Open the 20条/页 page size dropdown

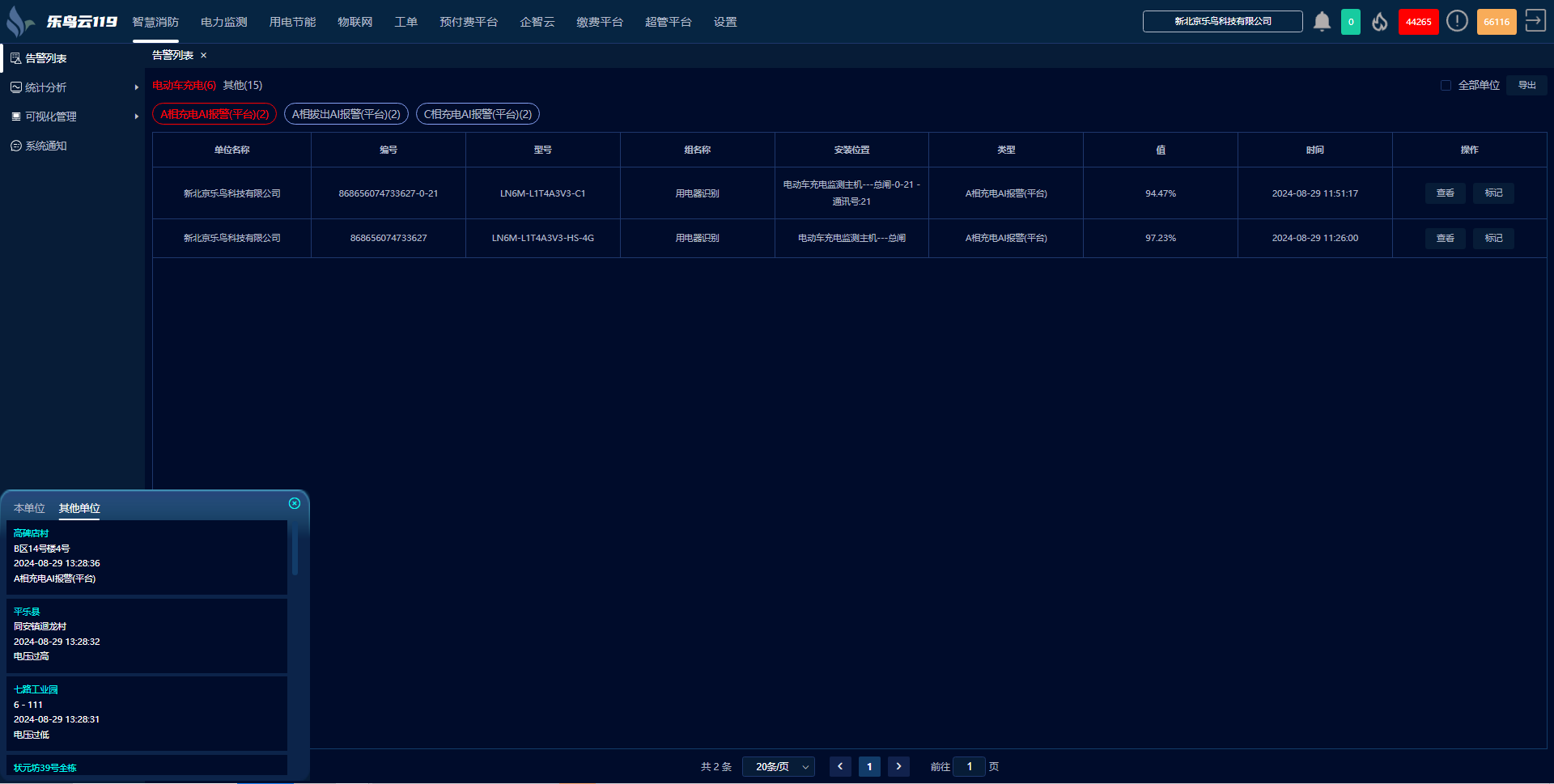coord(779,766)
